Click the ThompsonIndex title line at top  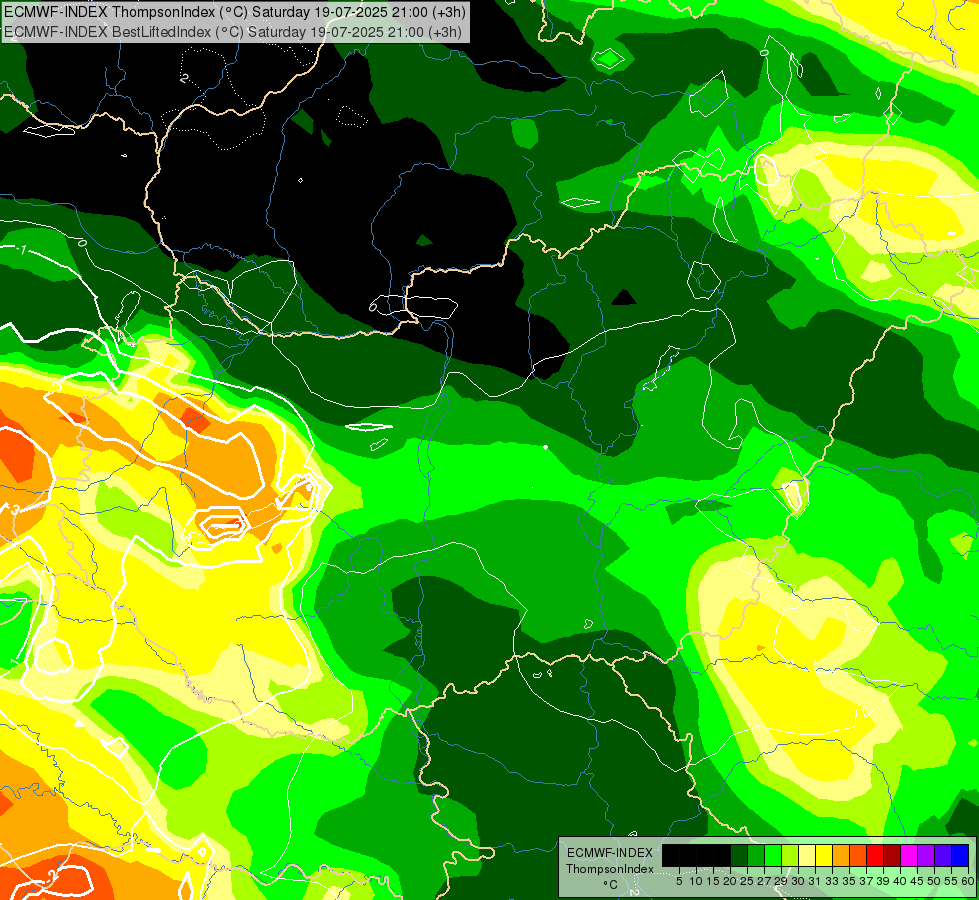click(235, 12)
